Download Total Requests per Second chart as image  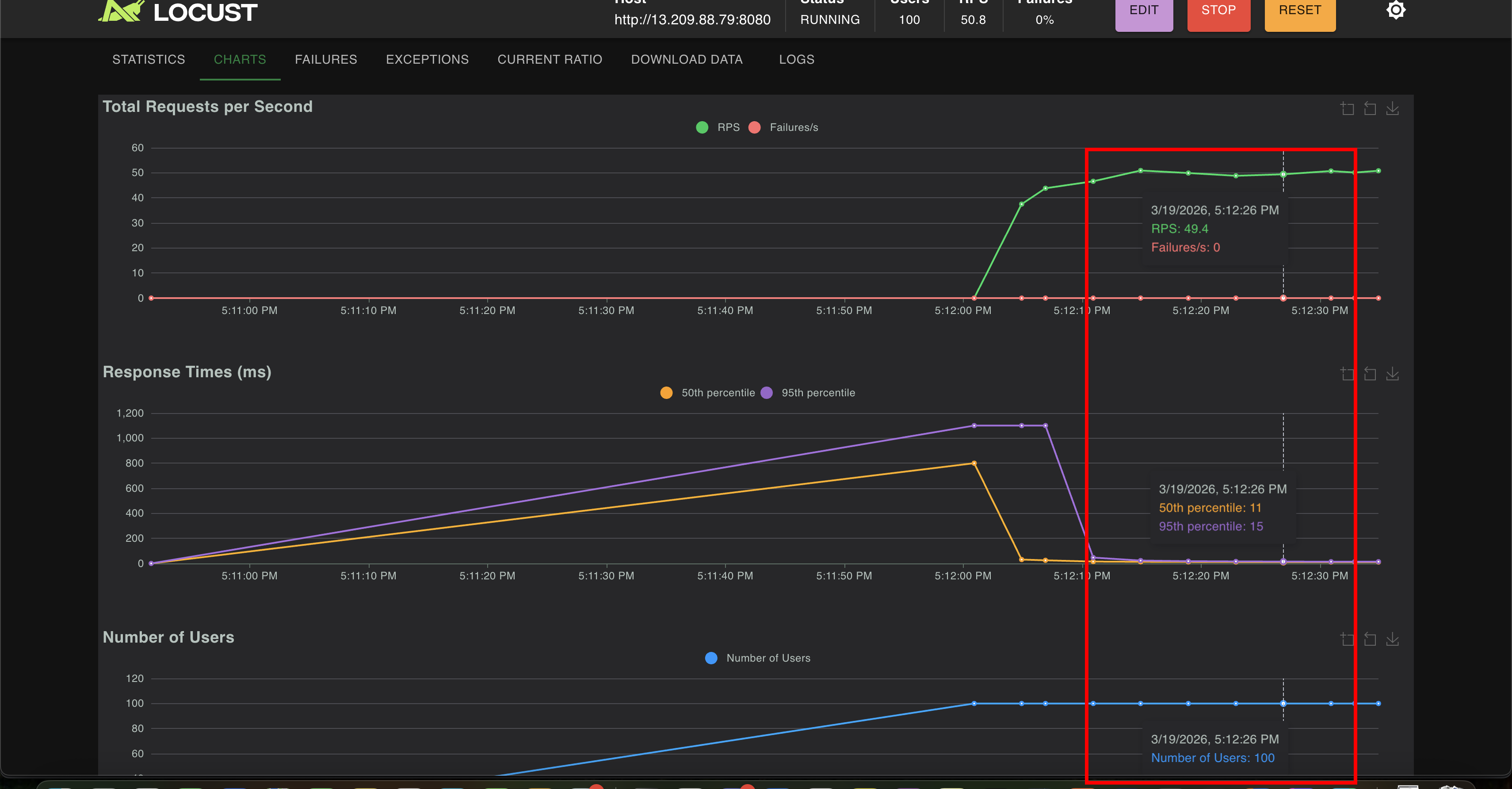coord(1392,109)
